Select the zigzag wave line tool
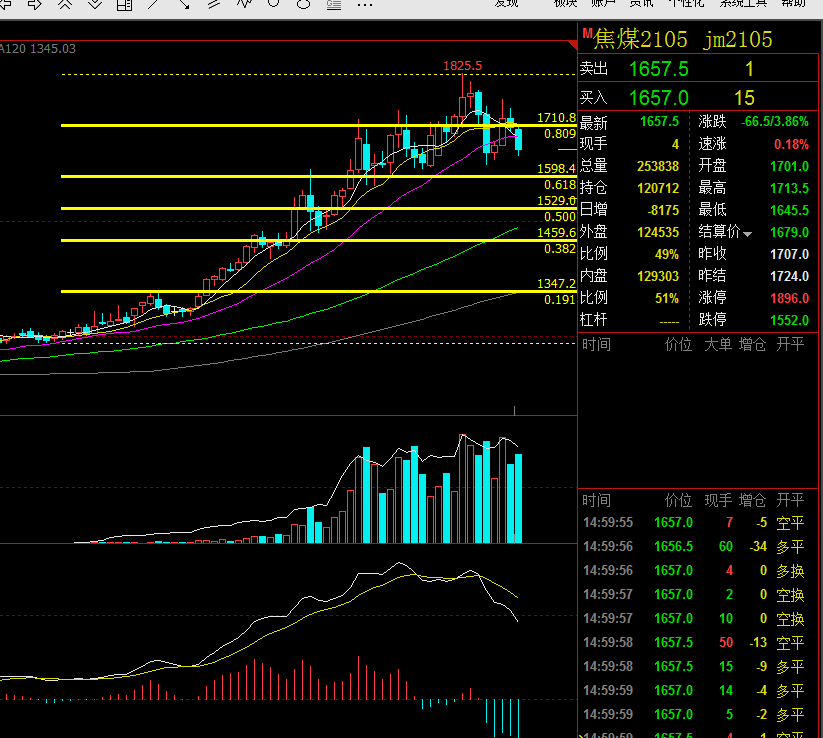 tap(245, 5)
